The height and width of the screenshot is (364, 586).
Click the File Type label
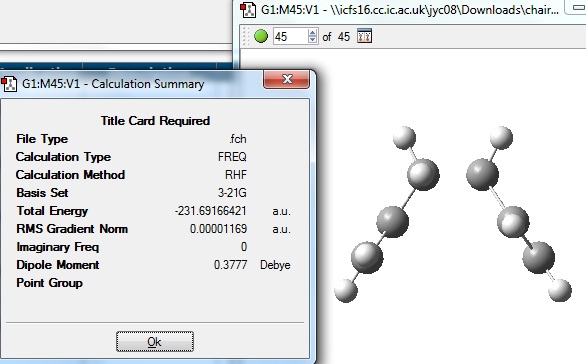42,139
